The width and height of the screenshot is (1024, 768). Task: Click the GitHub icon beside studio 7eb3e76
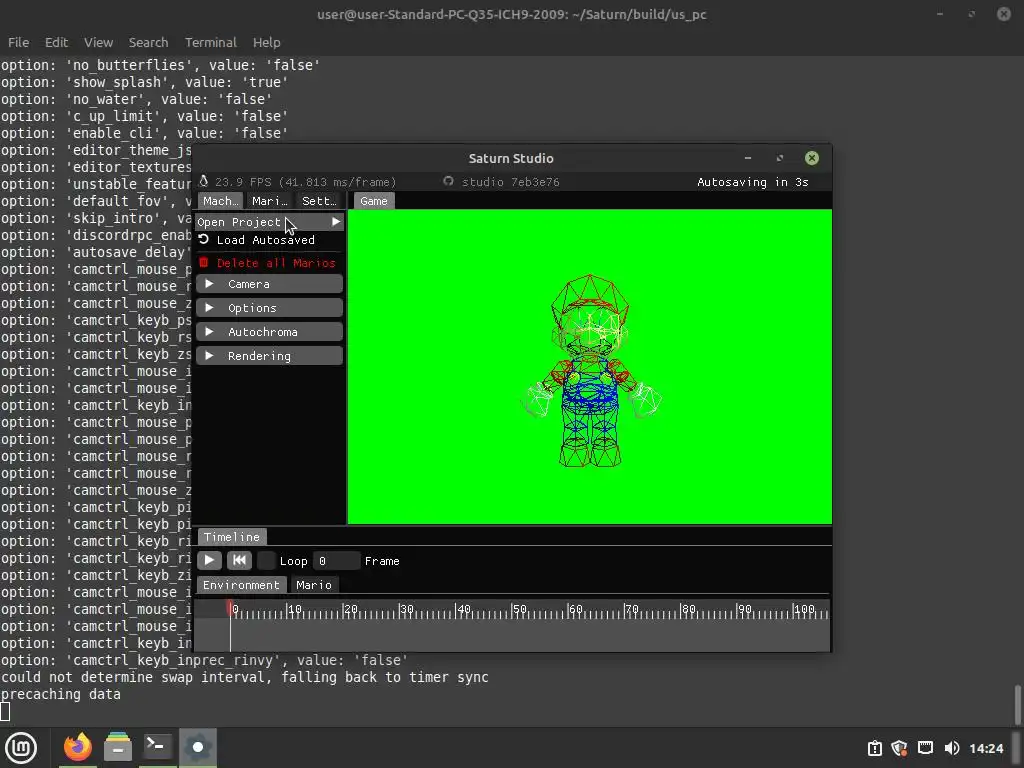448,182
